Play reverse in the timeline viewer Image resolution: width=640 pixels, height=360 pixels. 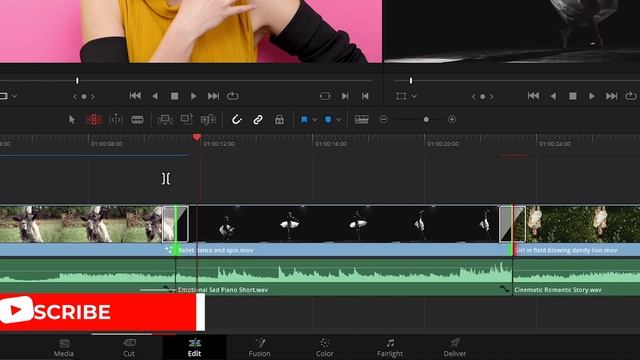553,96
